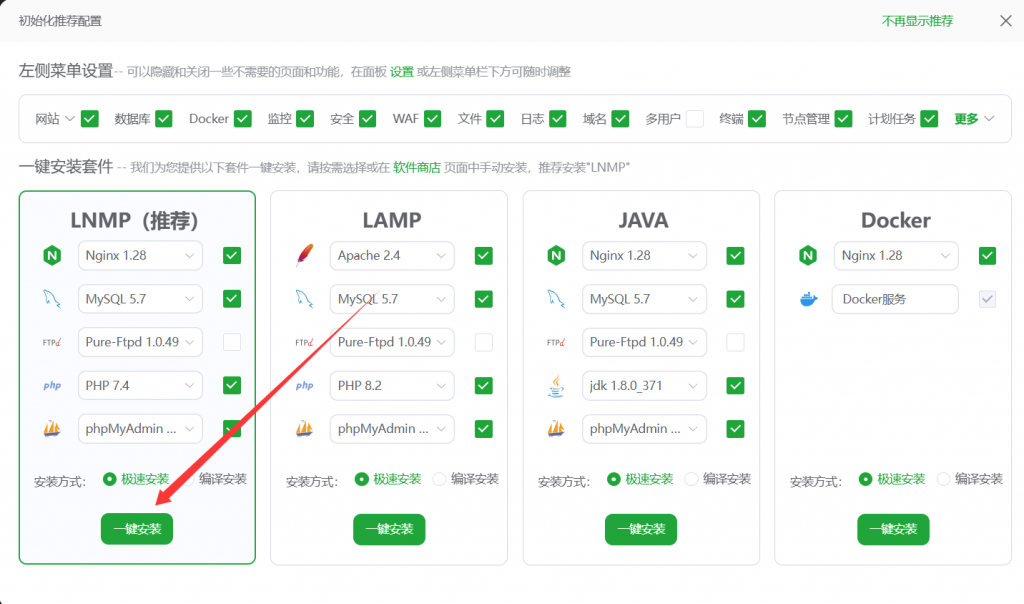Open the PHP 7.4 version dropdown

[x=140, y=386]
